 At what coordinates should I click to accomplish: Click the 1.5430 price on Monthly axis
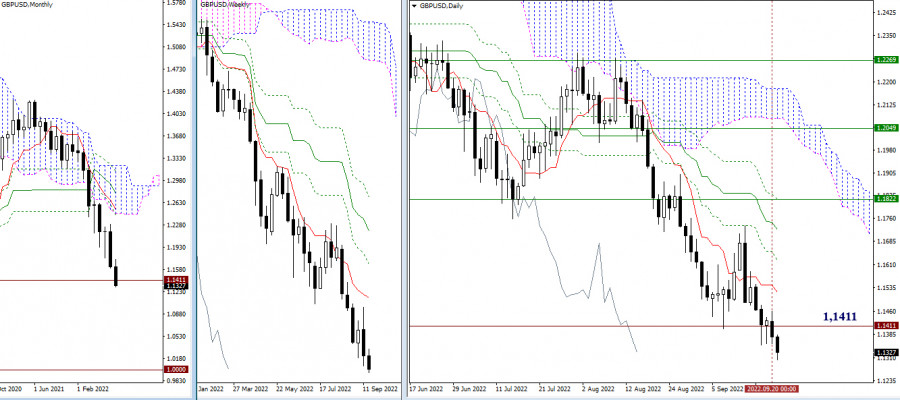click(174, 25)
